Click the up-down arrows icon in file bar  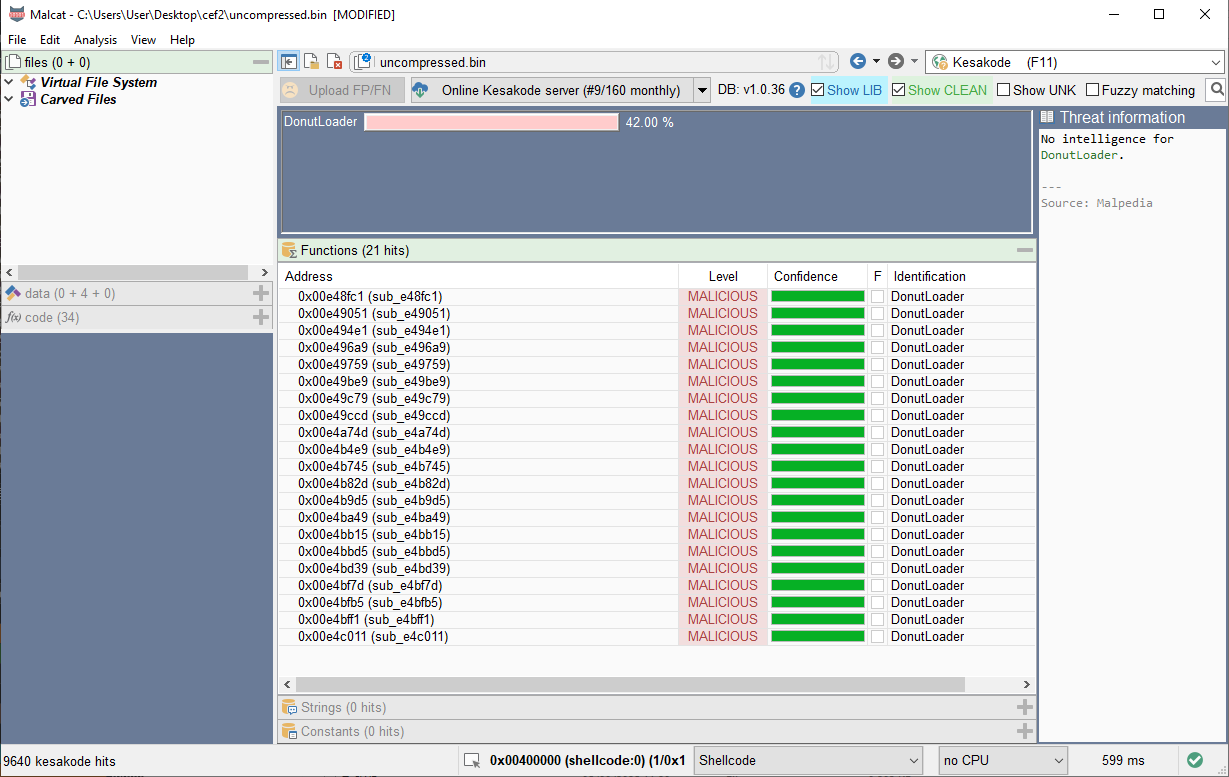(826, 62)
